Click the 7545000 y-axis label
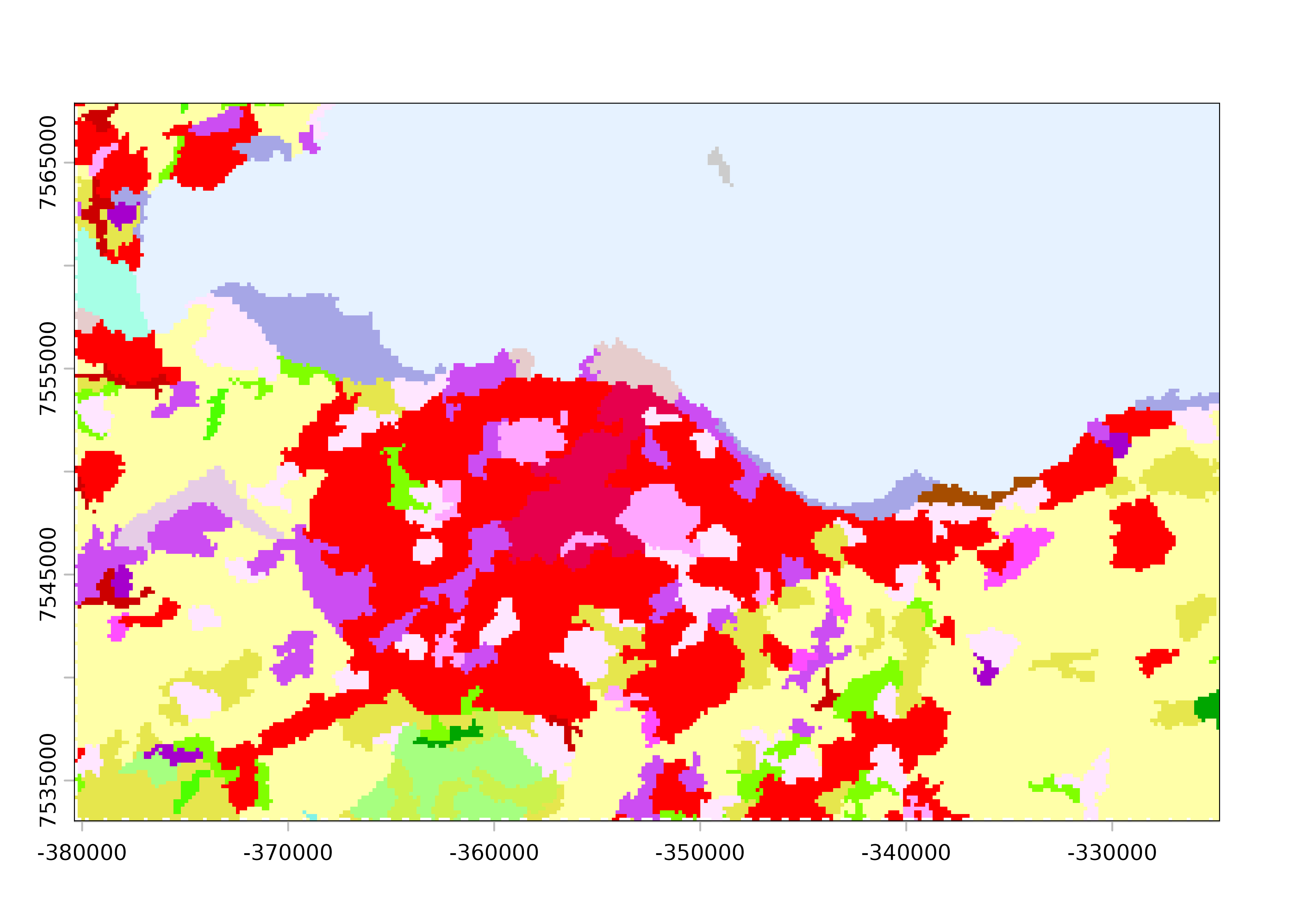Image resolution: width=1294 pixels, height=924 pixels. pos(48,574)
